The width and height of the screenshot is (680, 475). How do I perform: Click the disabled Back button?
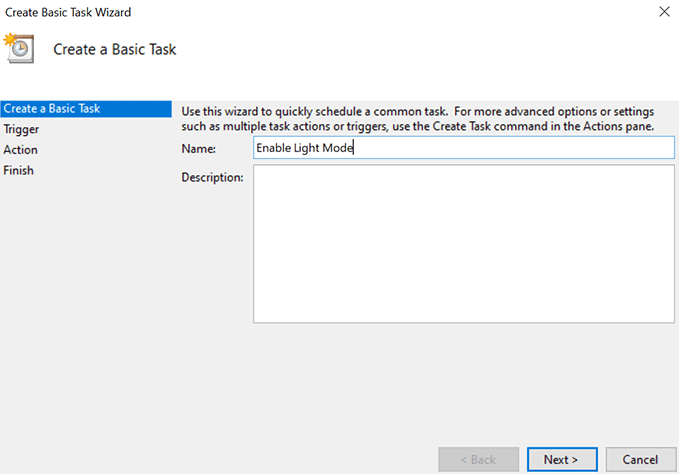tap(478, 459)
